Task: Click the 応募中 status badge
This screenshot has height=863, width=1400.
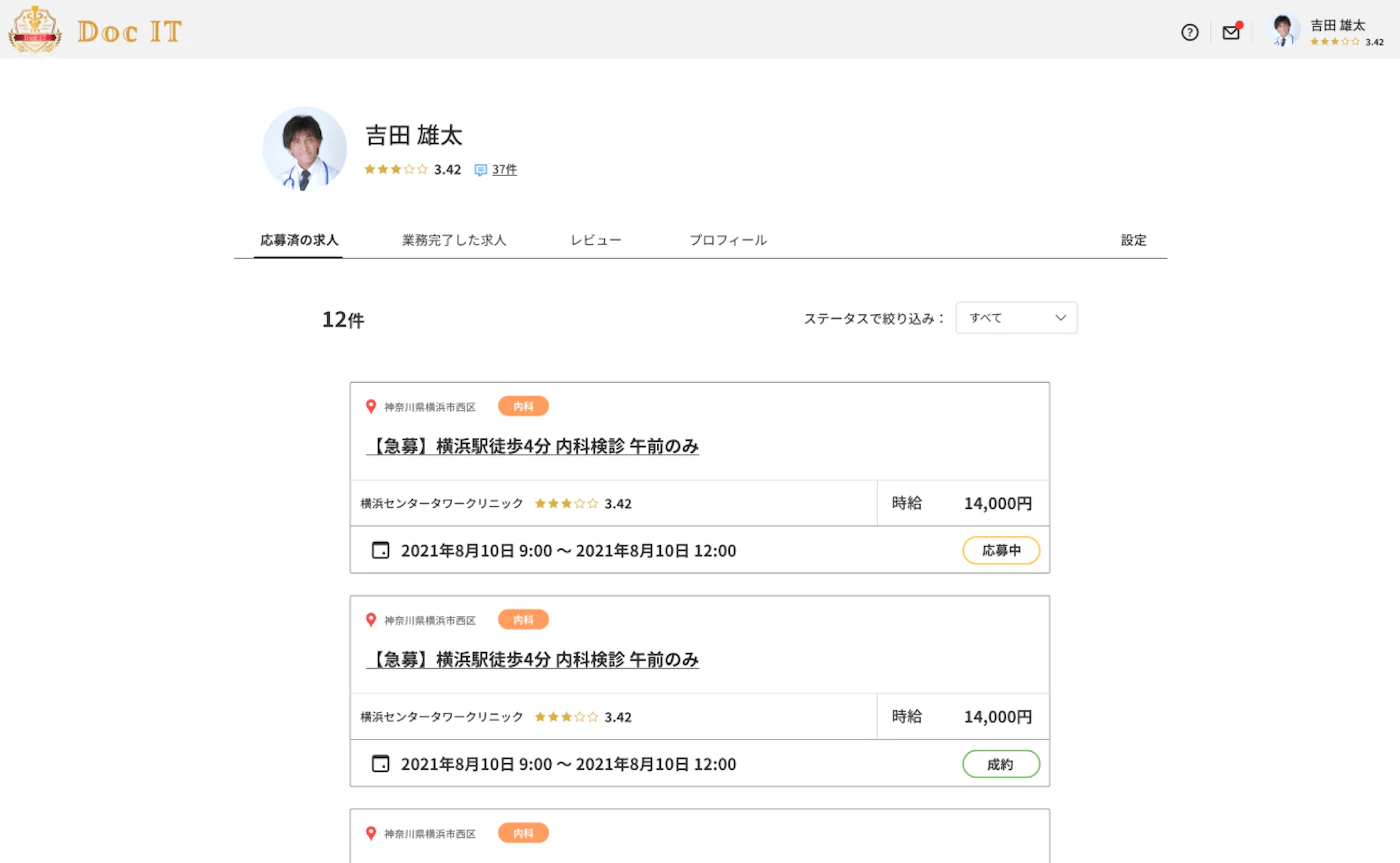Action: [1001, 550]
